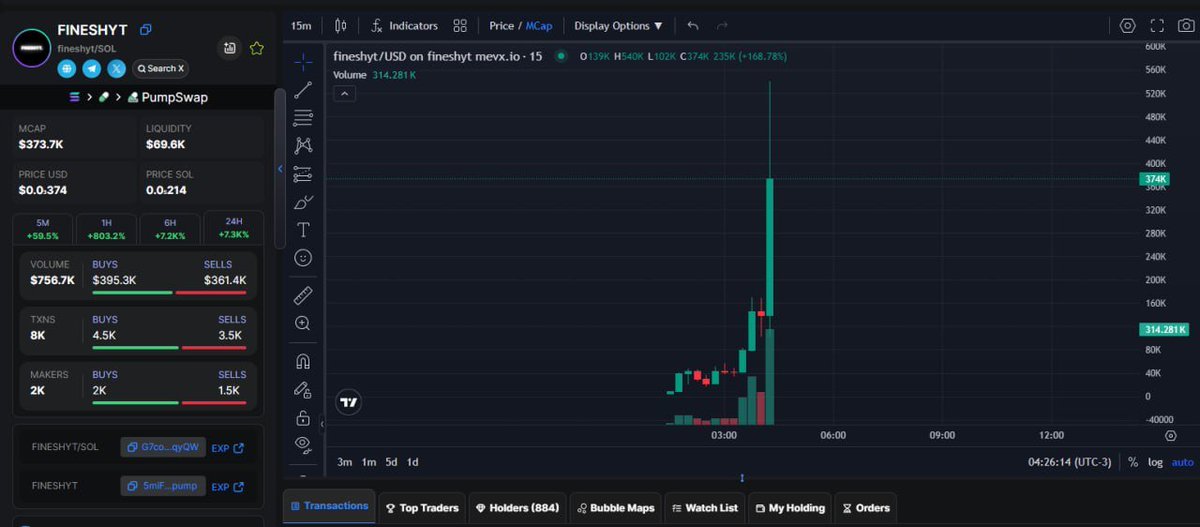1200x527 pixels.
Task: Open indicator templates grid
Action: (460, 26)
